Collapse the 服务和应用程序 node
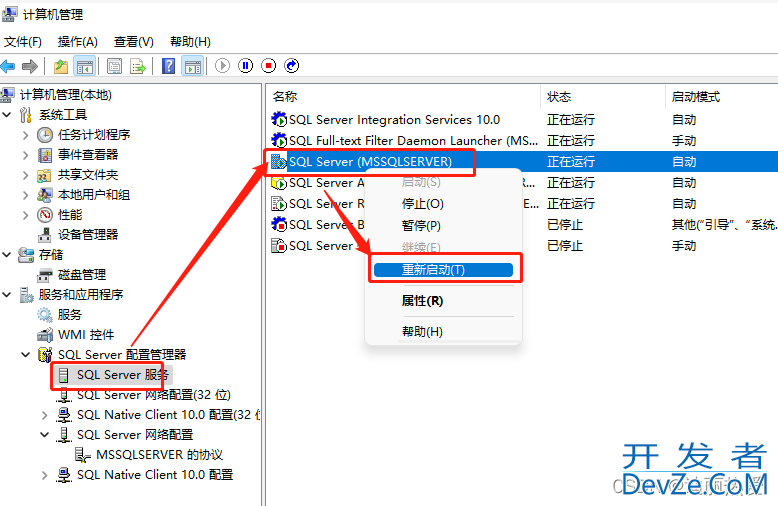The height and width of the screenshot is (506, 778). (x=7, y=295)
